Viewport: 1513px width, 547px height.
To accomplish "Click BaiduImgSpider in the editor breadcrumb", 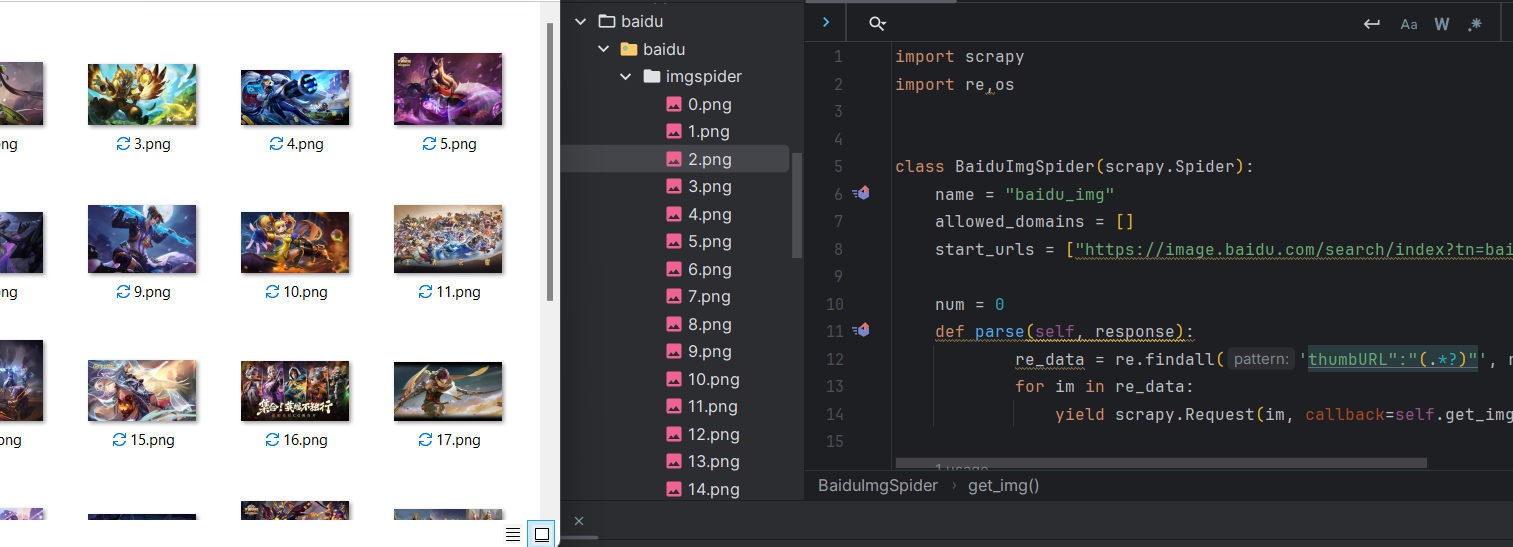I will pos(878,485).
